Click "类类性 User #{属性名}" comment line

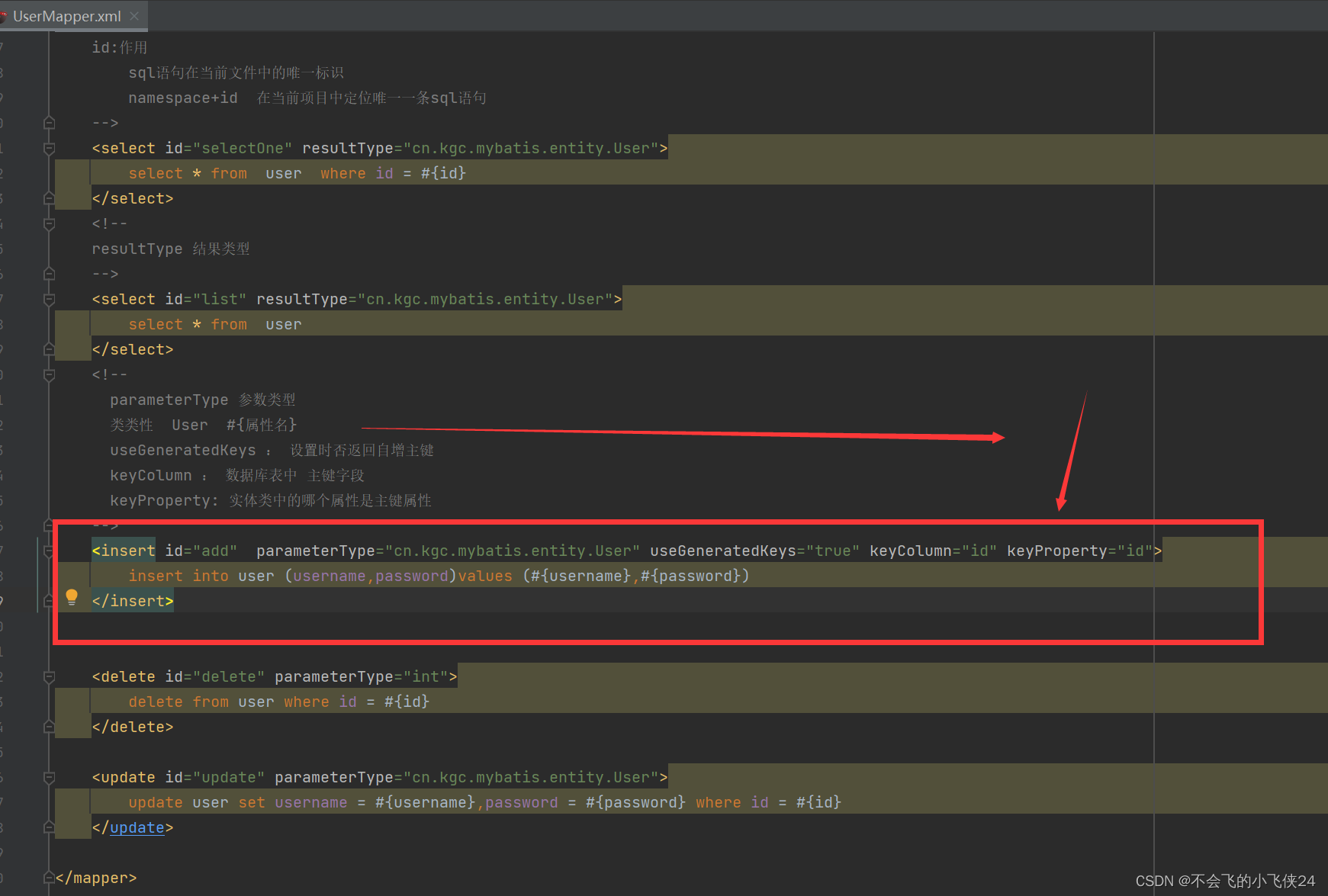coord(204,425)
